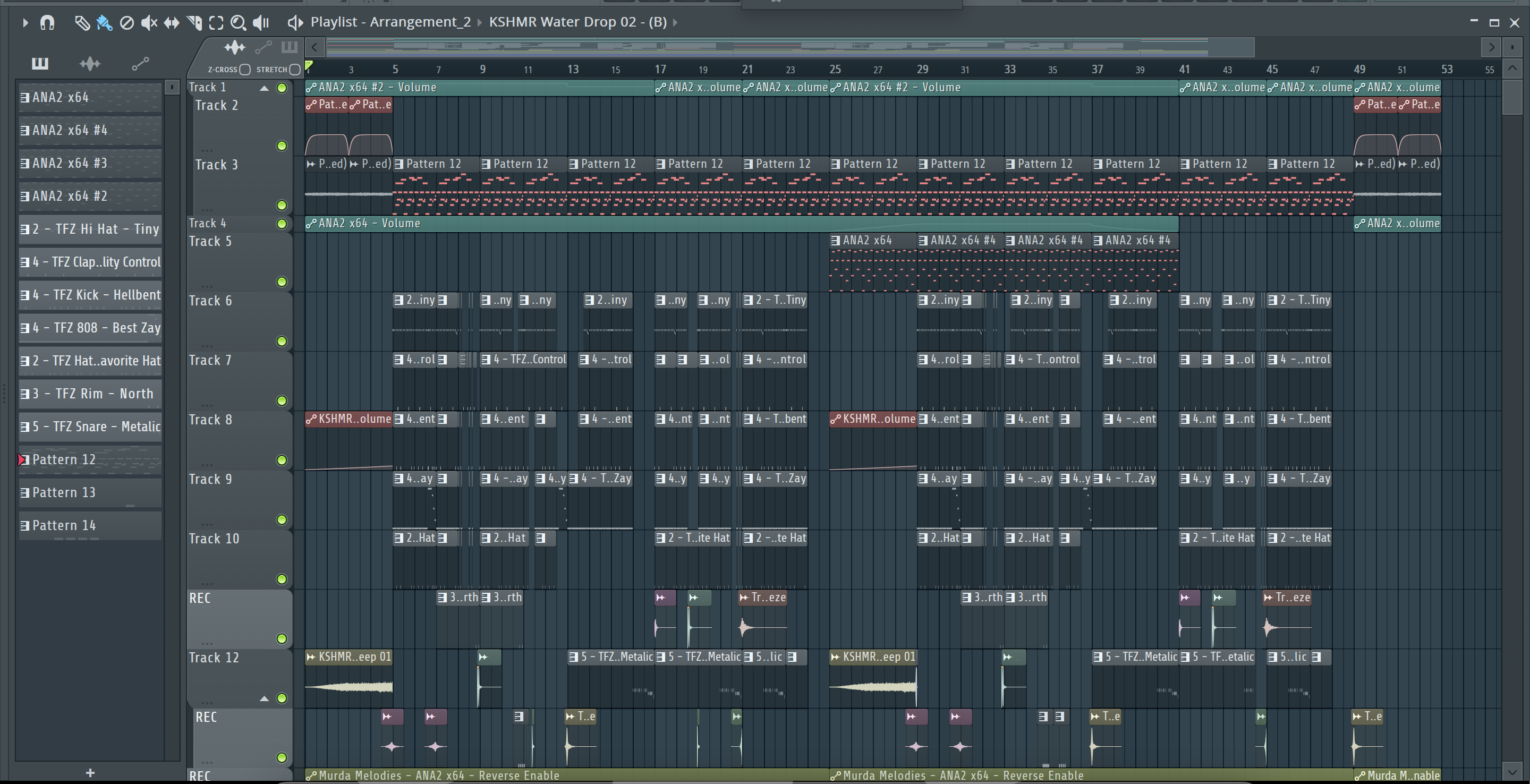Select 3 - TFZ Rim - North pattern
This screenshot has width=1530, height=784.
pyautogui.click(x=90, y=393)
